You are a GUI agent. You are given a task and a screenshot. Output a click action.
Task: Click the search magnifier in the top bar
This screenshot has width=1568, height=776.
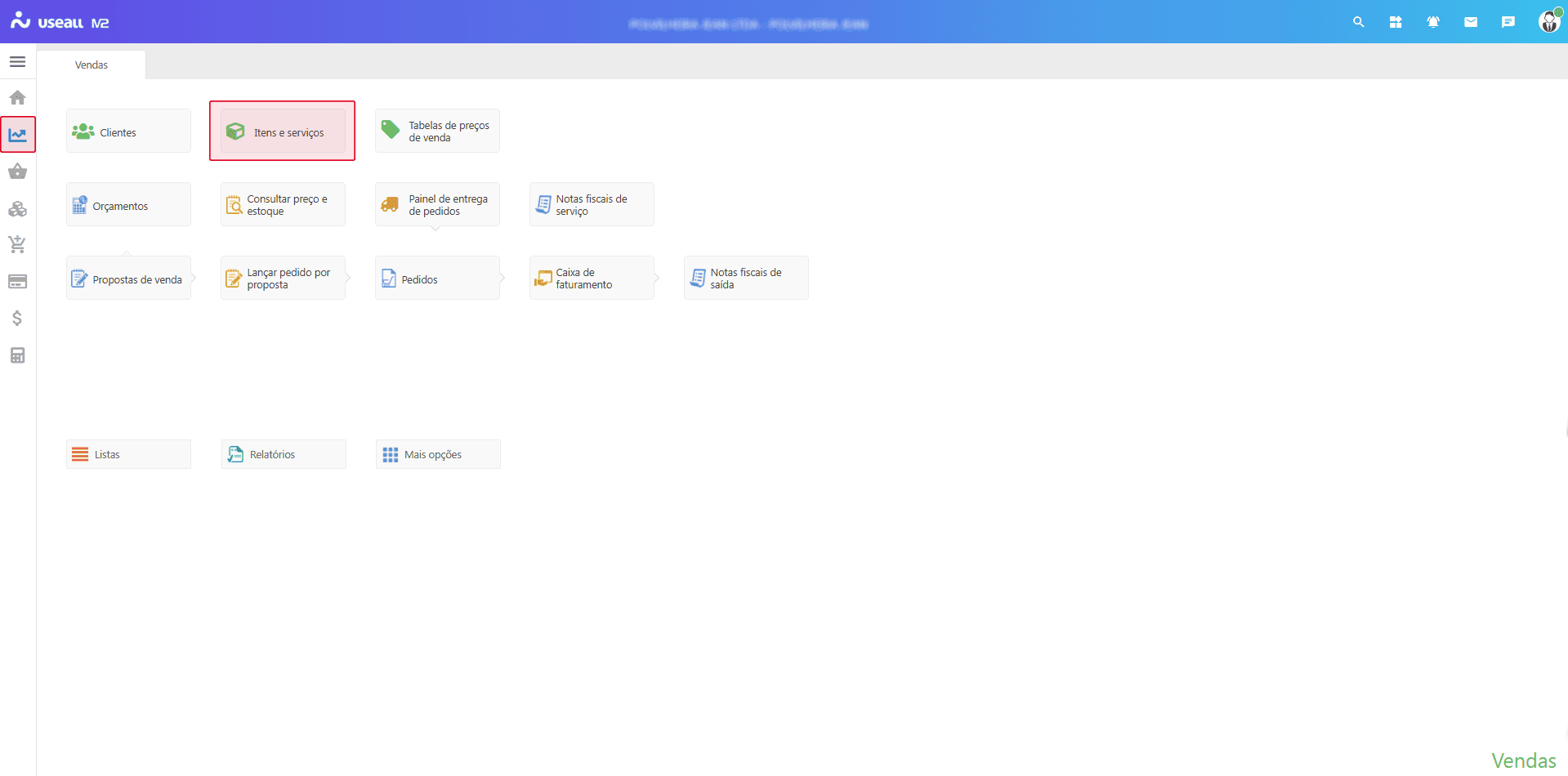(1358, 22)
